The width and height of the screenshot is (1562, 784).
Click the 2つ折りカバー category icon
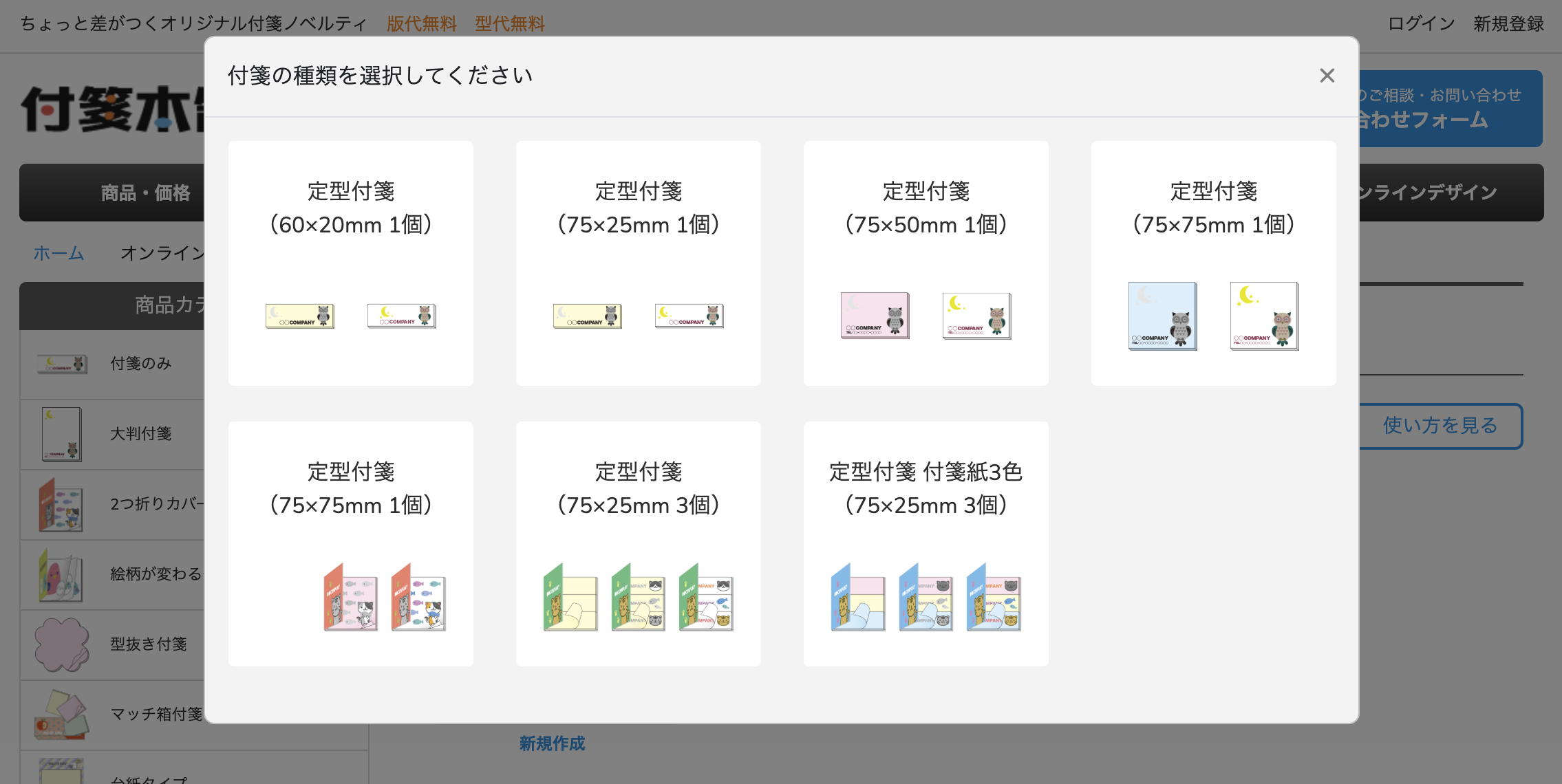[x=61, y=505]
